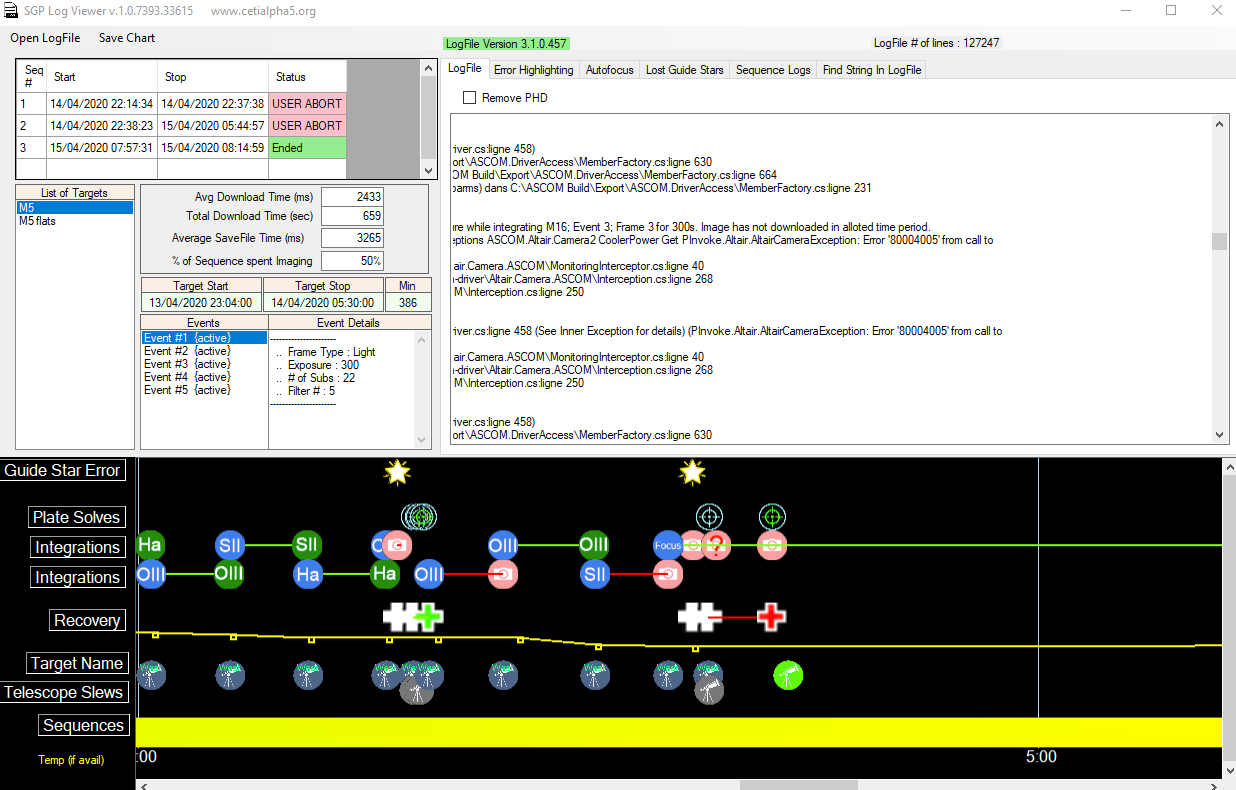Click the lone green plate solve crosshair
The height and width of the screenshot is (790, 1236).
(x=771, y=517)
